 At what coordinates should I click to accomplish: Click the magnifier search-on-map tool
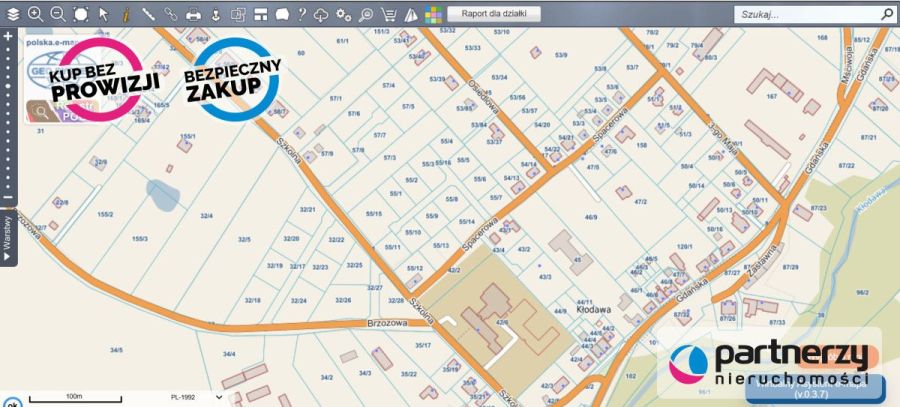point(366,15)
